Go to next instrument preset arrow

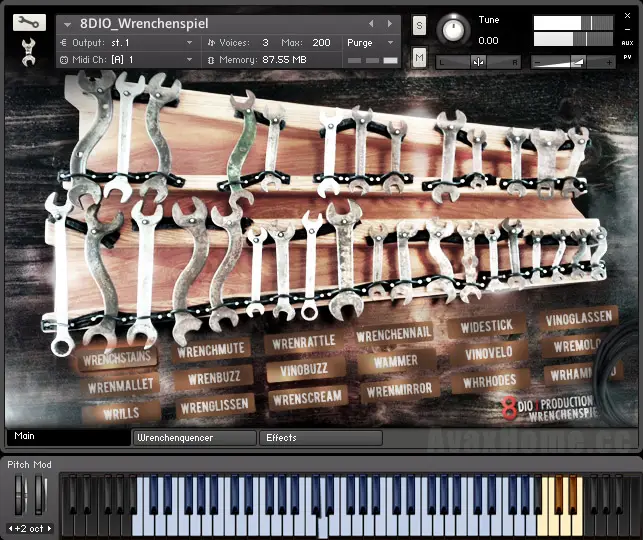coord(390,24)
